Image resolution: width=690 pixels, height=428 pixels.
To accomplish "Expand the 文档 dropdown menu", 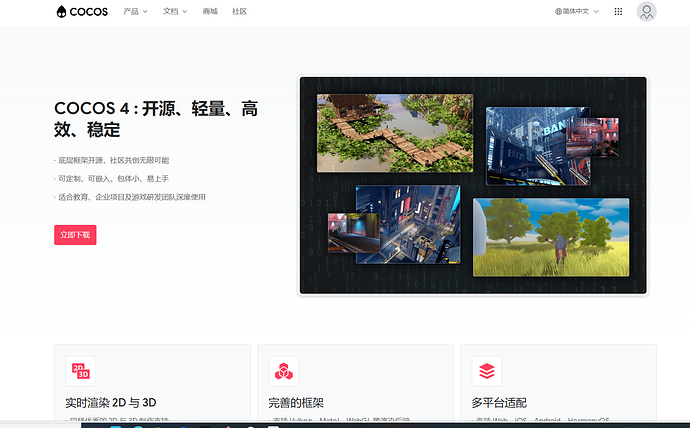I will (175, 11).
